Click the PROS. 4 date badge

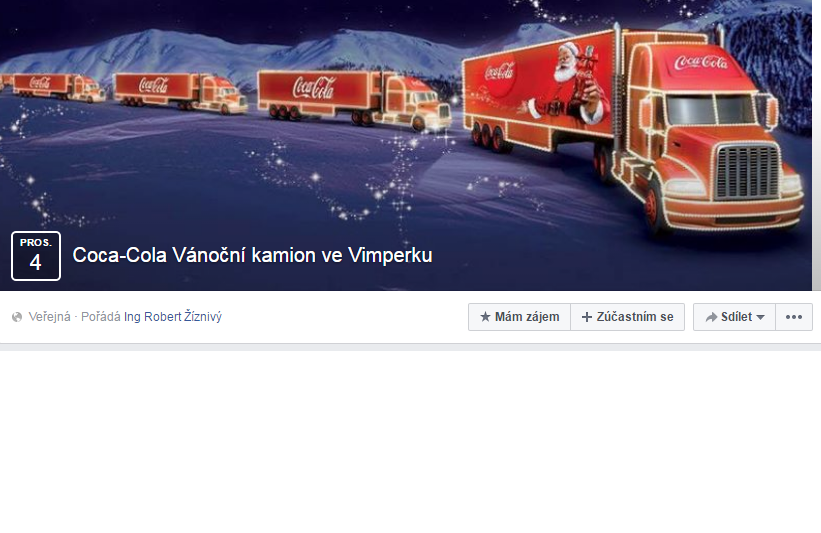click(36, 256)
